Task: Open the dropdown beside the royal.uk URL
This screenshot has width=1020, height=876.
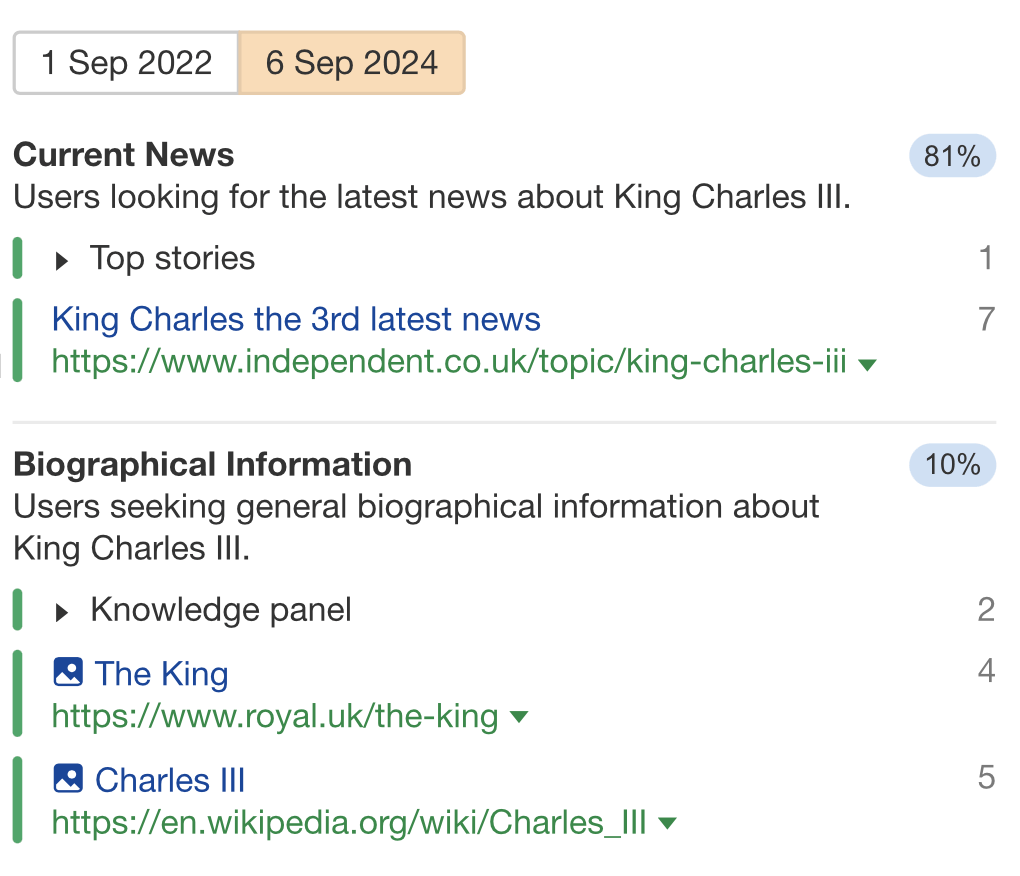Action: coord(519,718)
